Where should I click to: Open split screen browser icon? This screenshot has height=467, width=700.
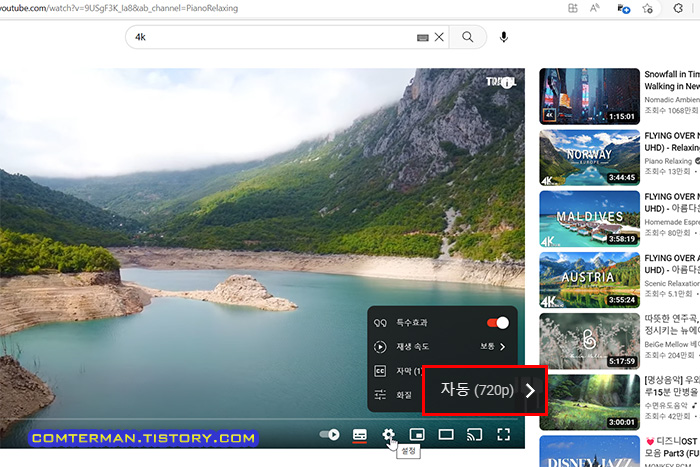click(572, 8)
